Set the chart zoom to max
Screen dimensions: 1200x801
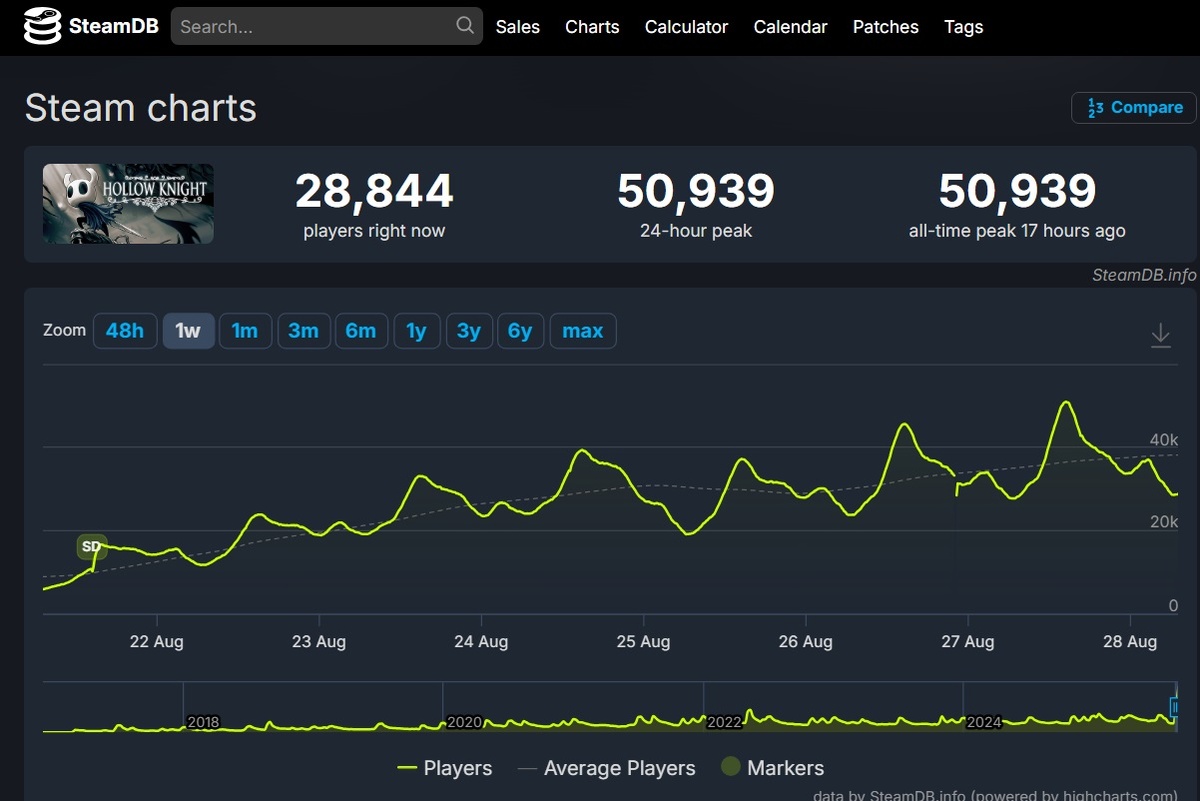(583, 330)
